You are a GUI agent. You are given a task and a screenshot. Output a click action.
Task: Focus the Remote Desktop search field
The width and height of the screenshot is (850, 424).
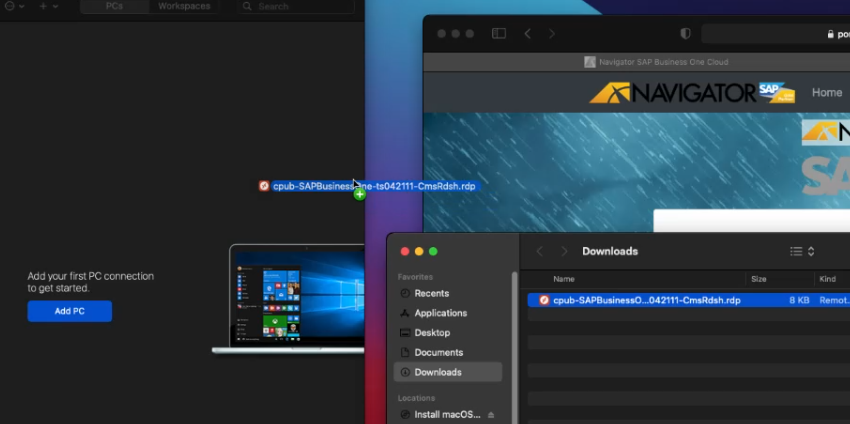click(x=296, y=7)
